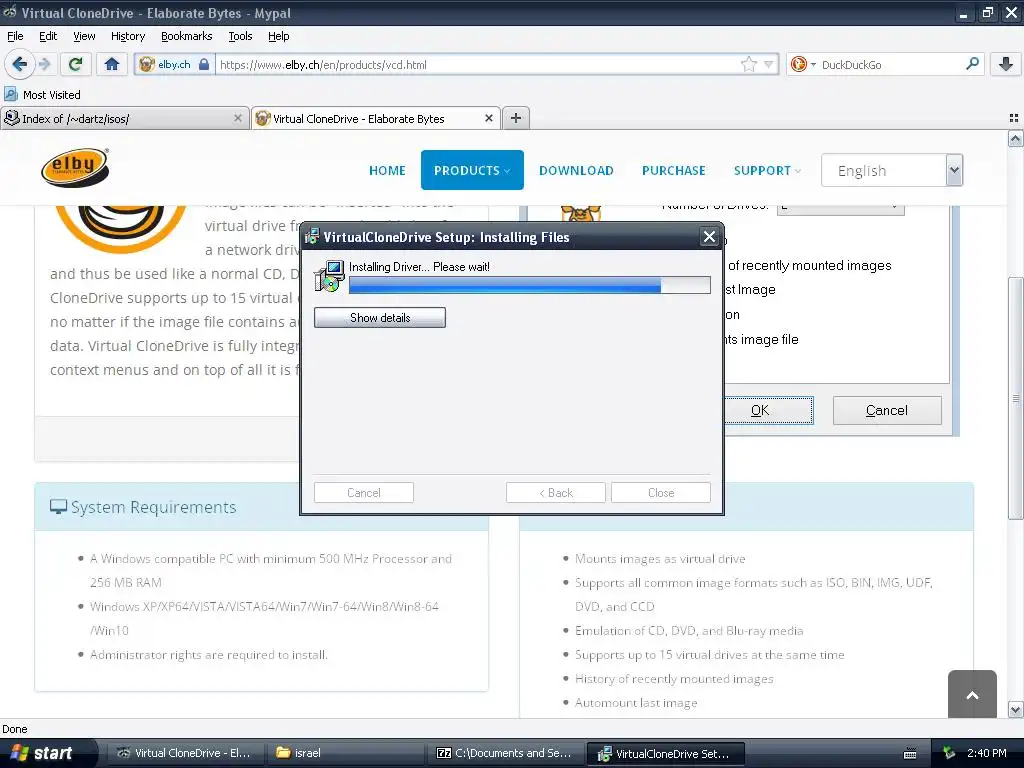Click the < Back button in setup

(x=556, y=492)
